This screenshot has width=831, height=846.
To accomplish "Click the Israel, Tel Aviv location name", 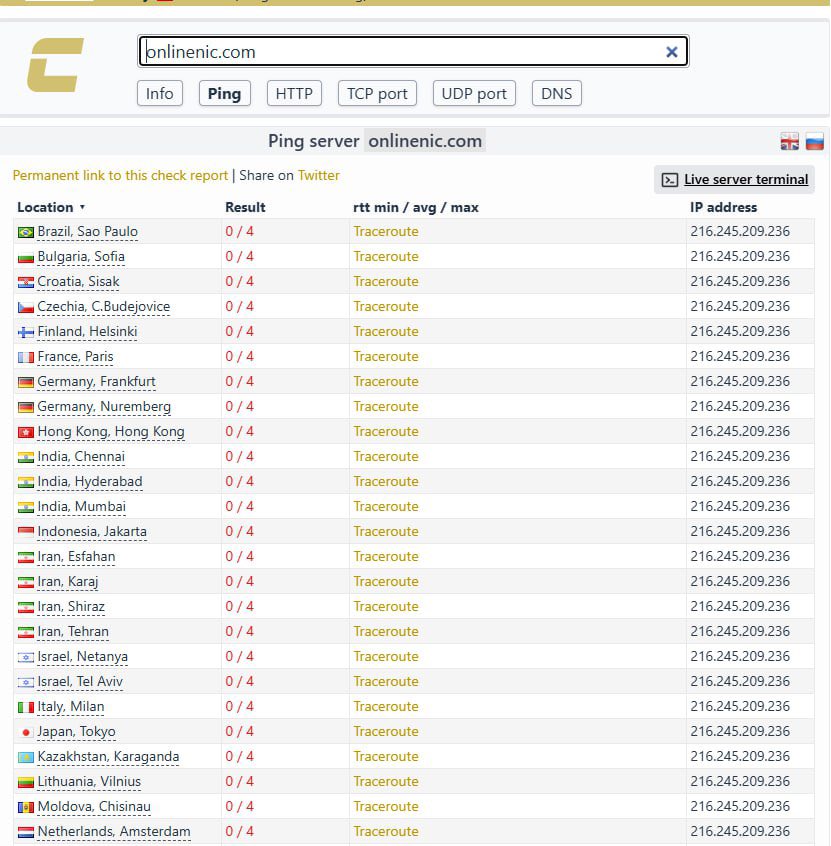I will tap(80, 681).
